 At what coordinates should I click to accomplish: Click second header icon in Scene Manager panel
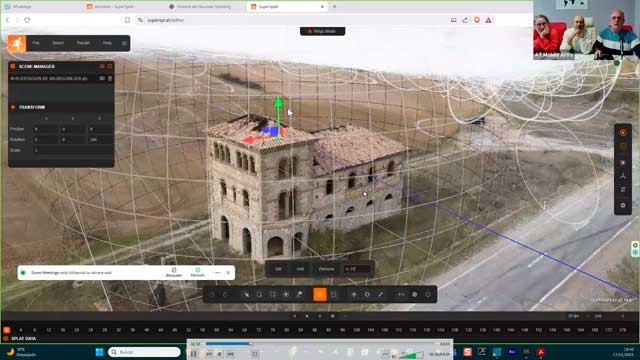click(x=110, y=66)
